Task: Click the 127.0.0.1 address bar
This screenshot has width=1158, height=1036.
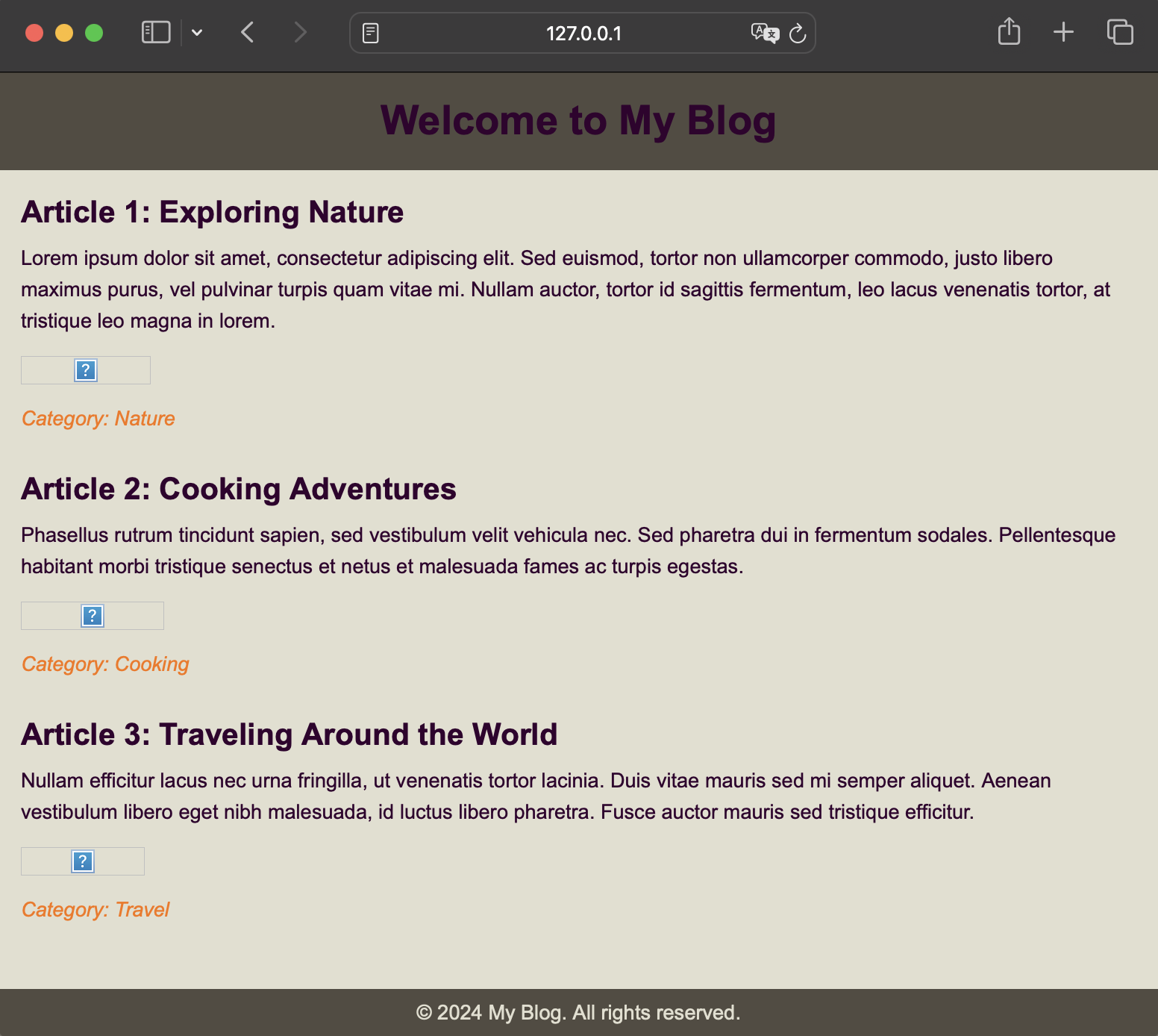Action: click(x=583, y=34)
